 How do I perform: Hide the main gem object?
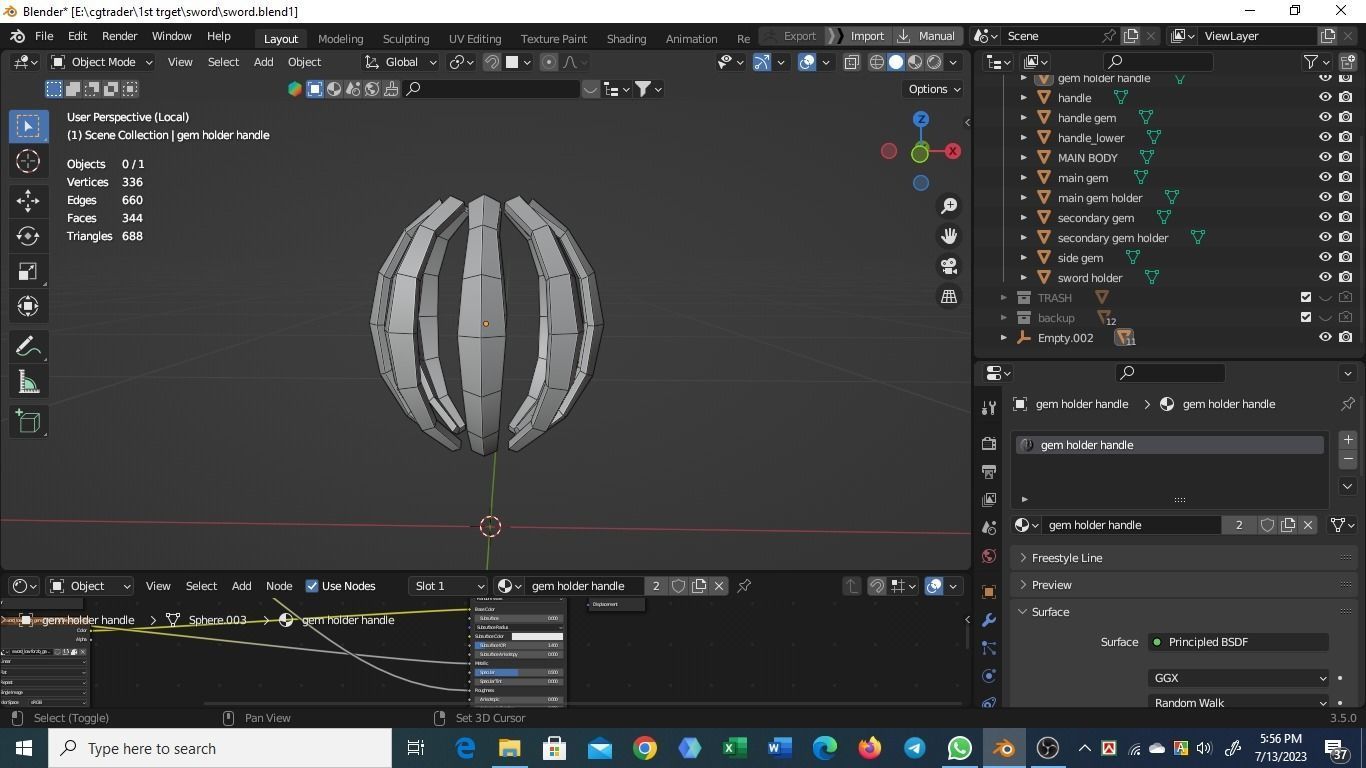click(1325, 178)
